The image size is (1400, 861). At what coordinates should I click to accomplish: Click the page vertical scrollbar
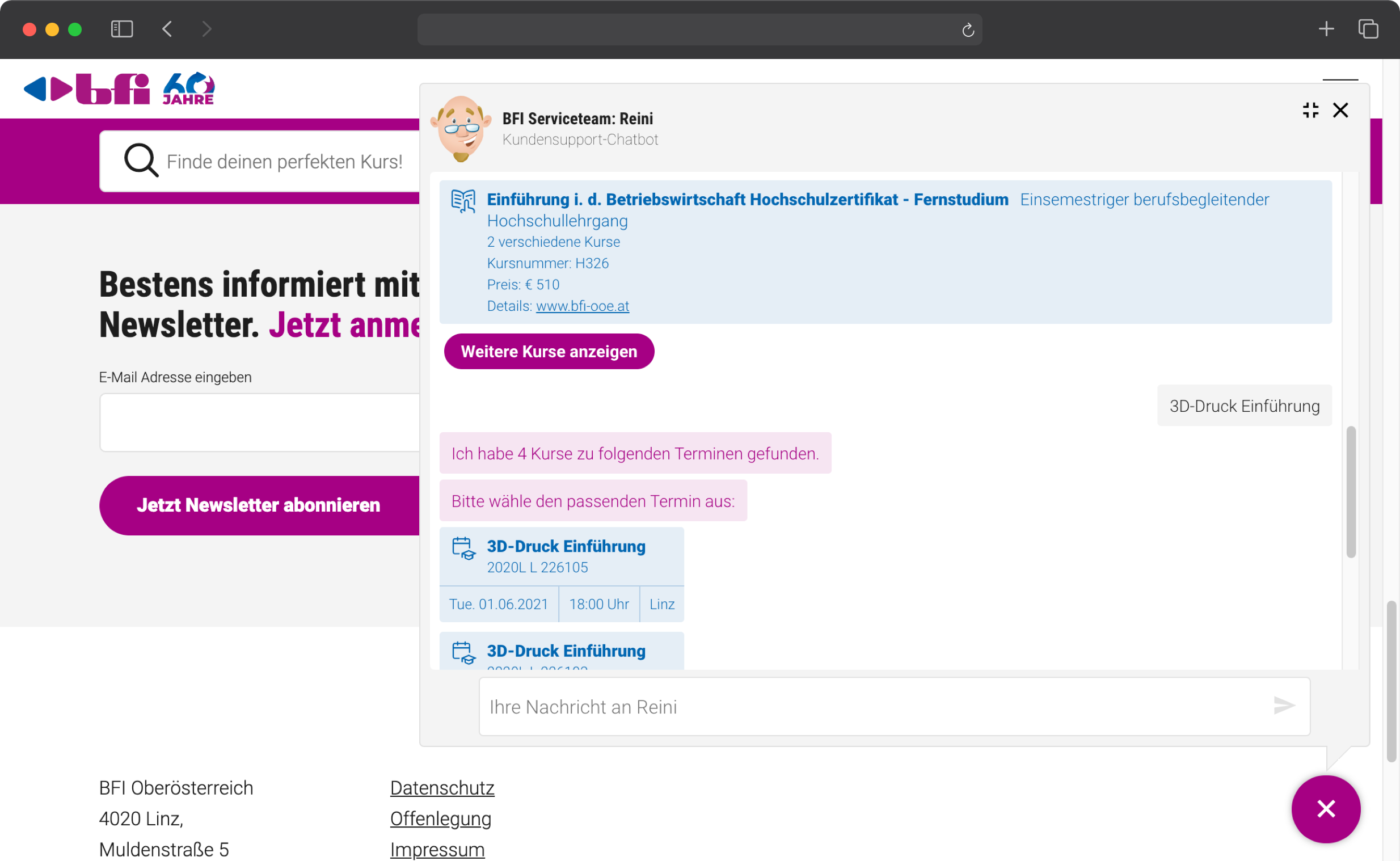click(1390, 681)
